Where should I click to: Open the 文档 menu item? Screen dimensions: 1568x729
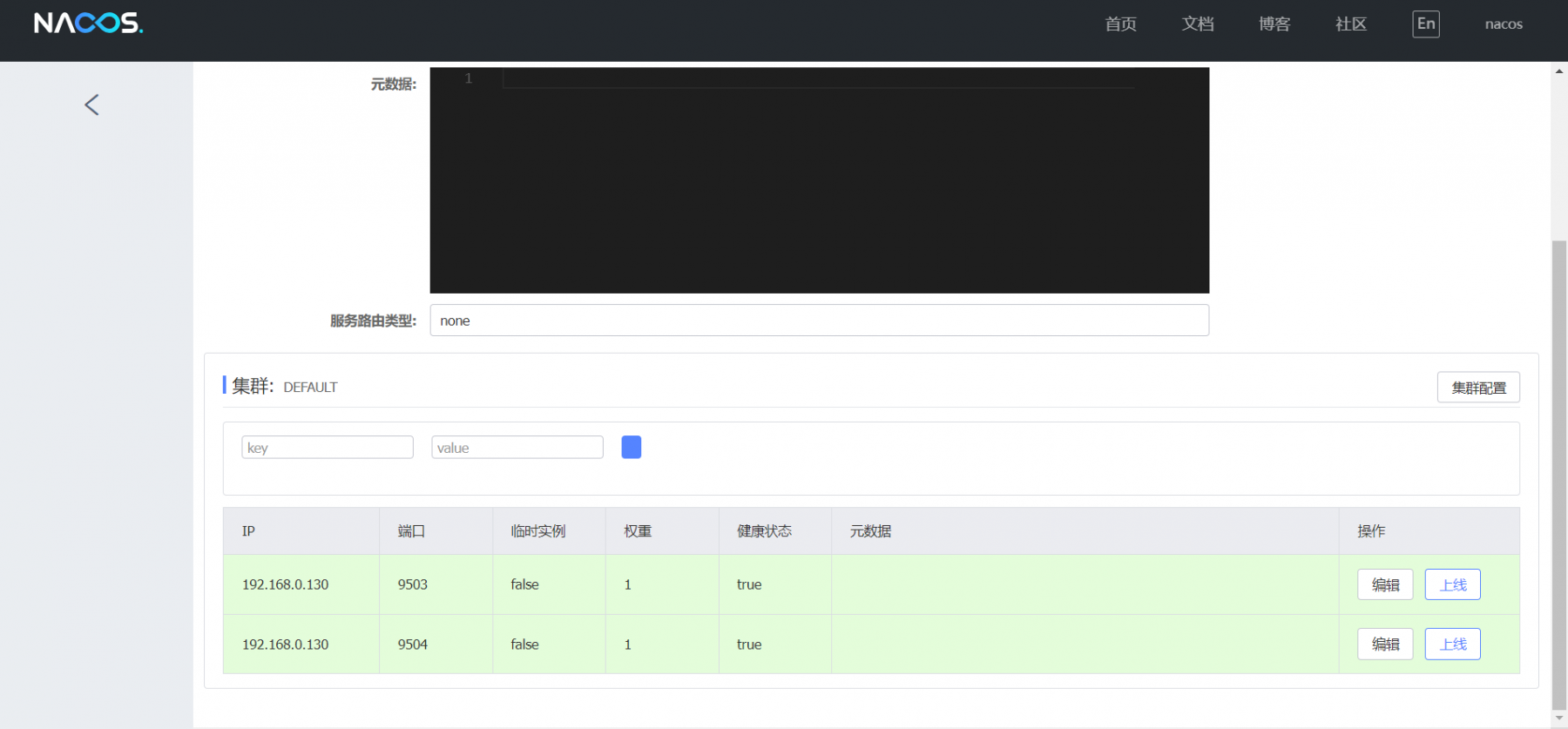[1198, 24]
